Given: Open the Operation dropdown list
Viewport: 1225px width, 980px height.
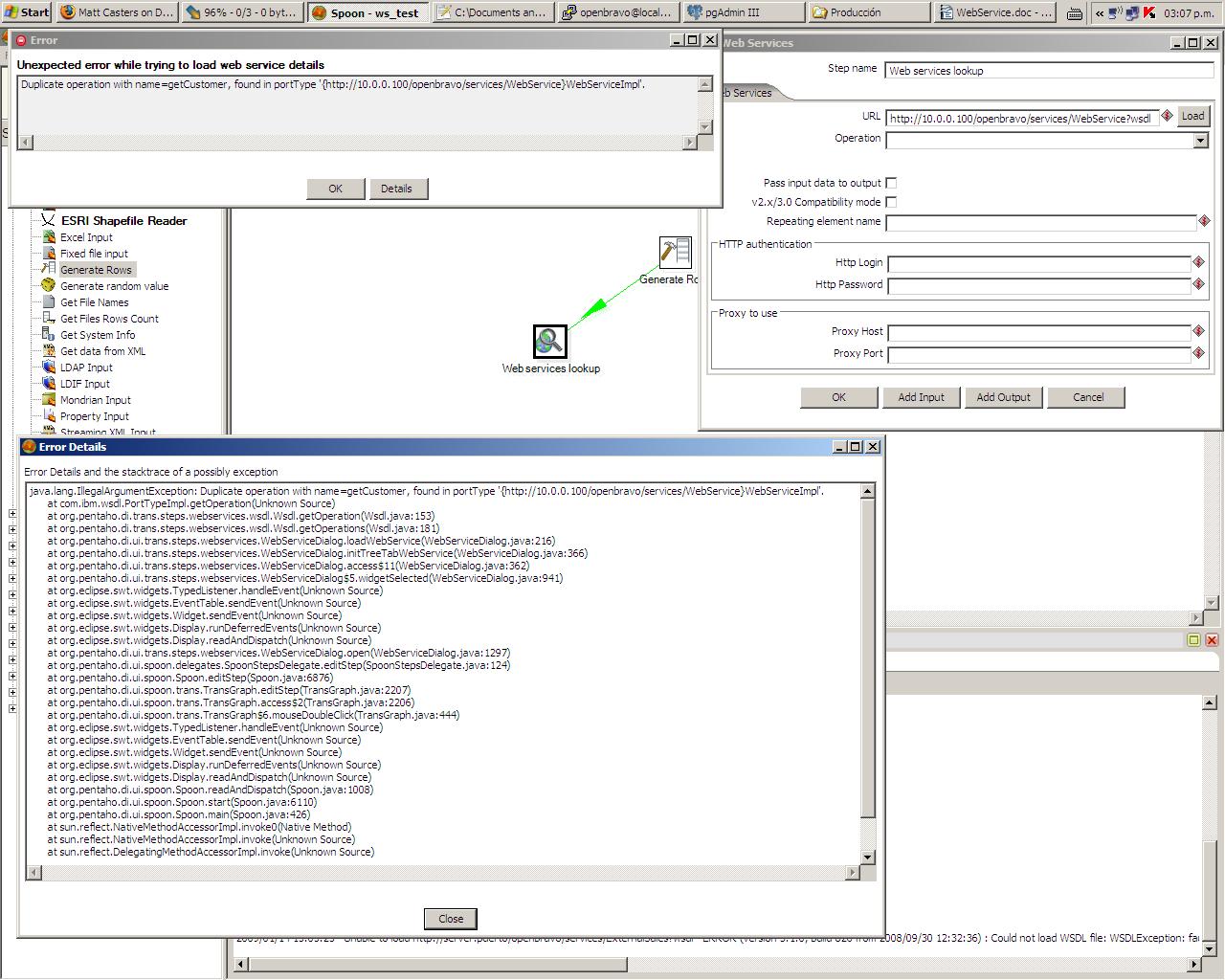Looking at the screenshot, I should 1200,141.
